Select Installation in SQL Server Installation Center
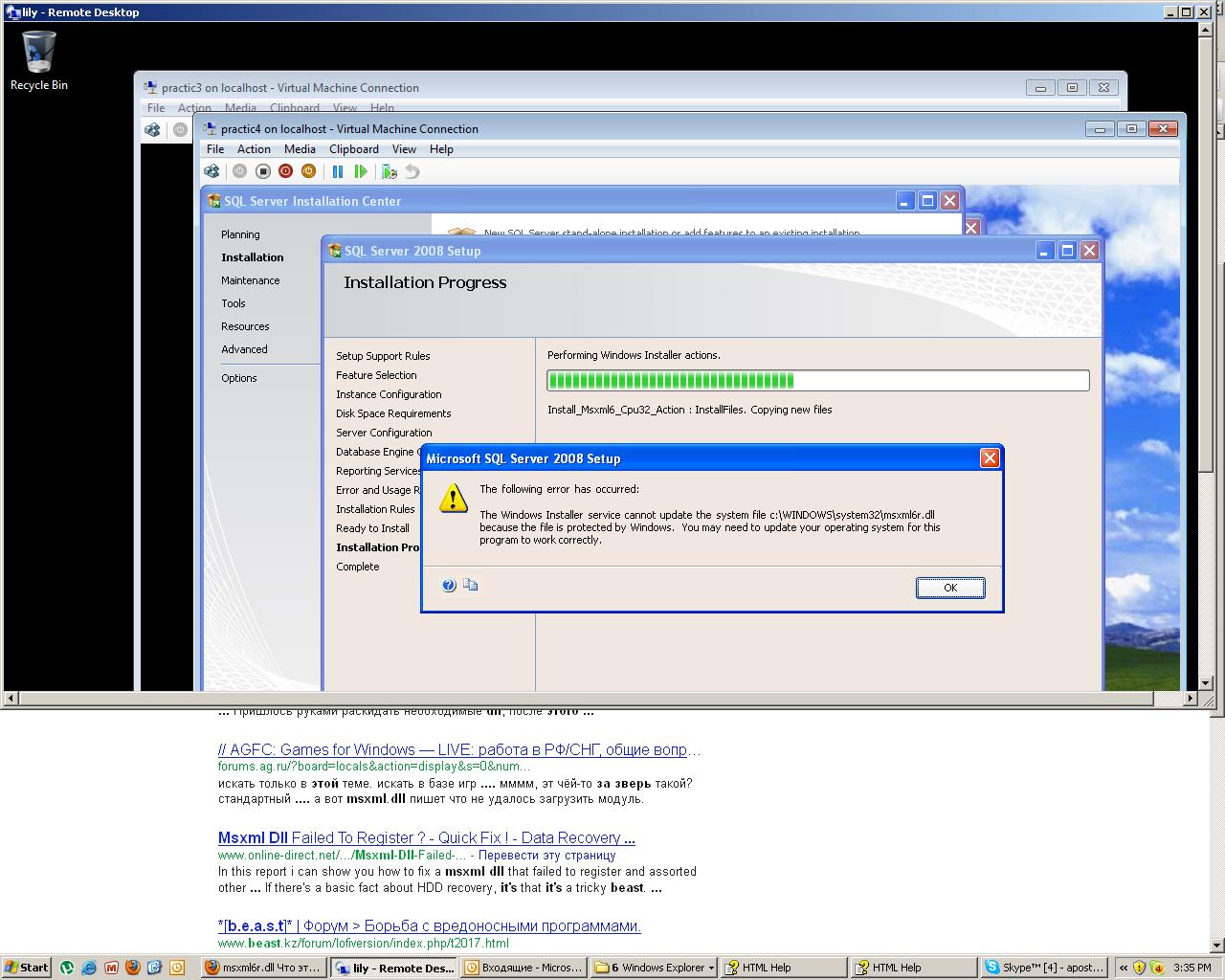 pos(253,257)
